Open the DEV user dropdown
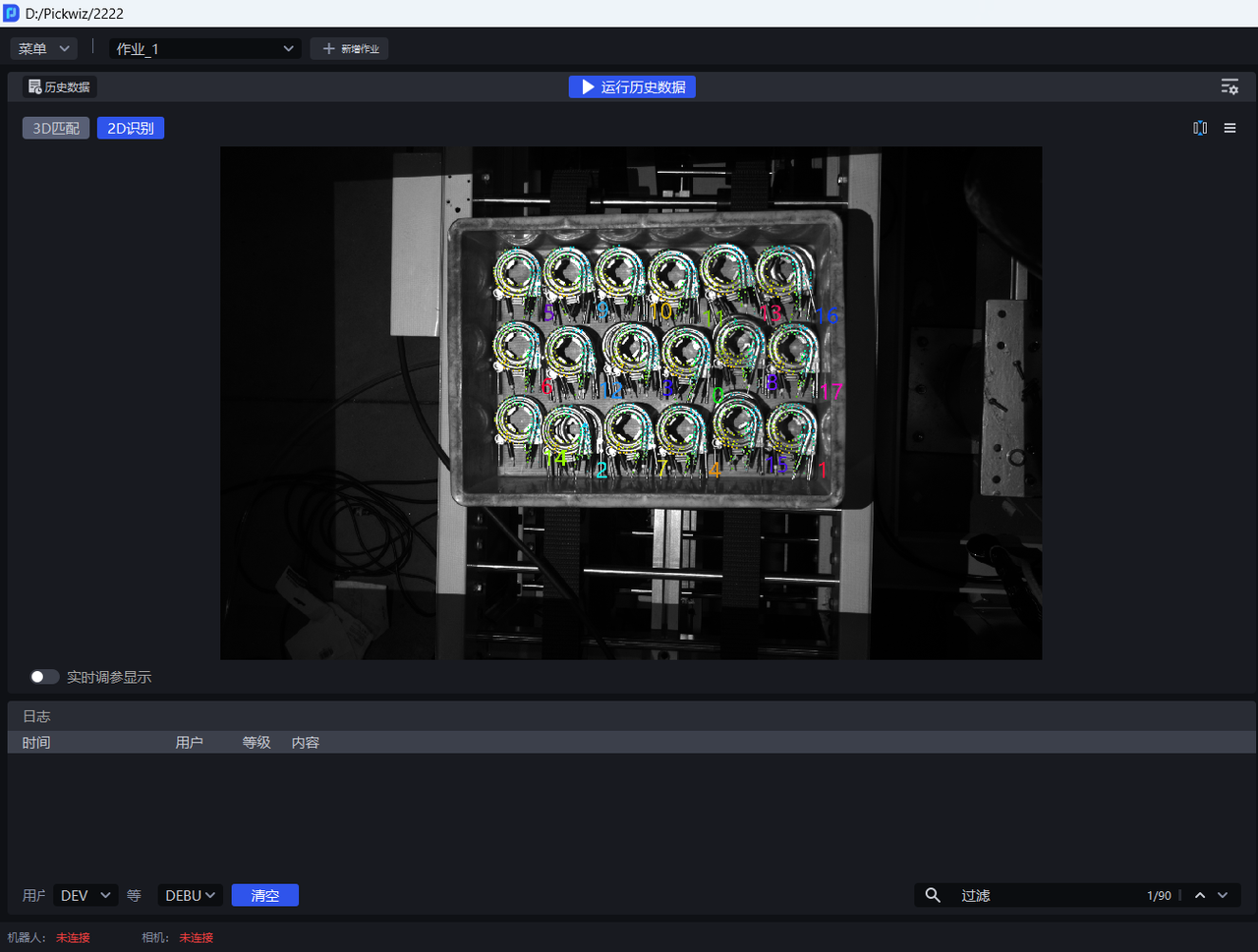Screen dimensions: 1258x952 coord(86,895)
